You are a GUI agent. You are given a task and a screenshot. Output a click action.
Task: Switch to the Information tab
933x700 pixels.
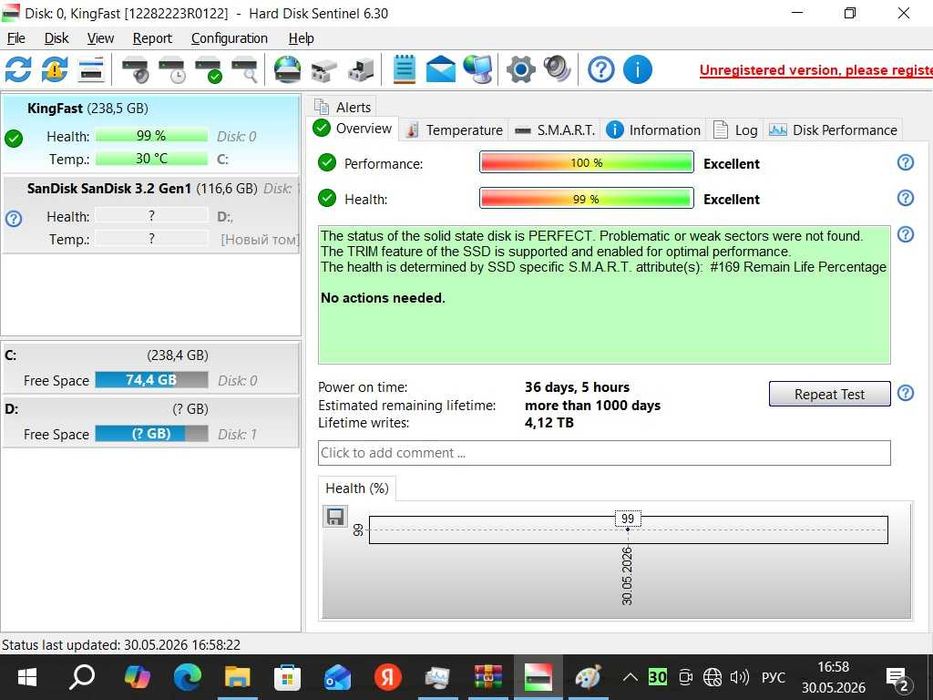(653, 130)
